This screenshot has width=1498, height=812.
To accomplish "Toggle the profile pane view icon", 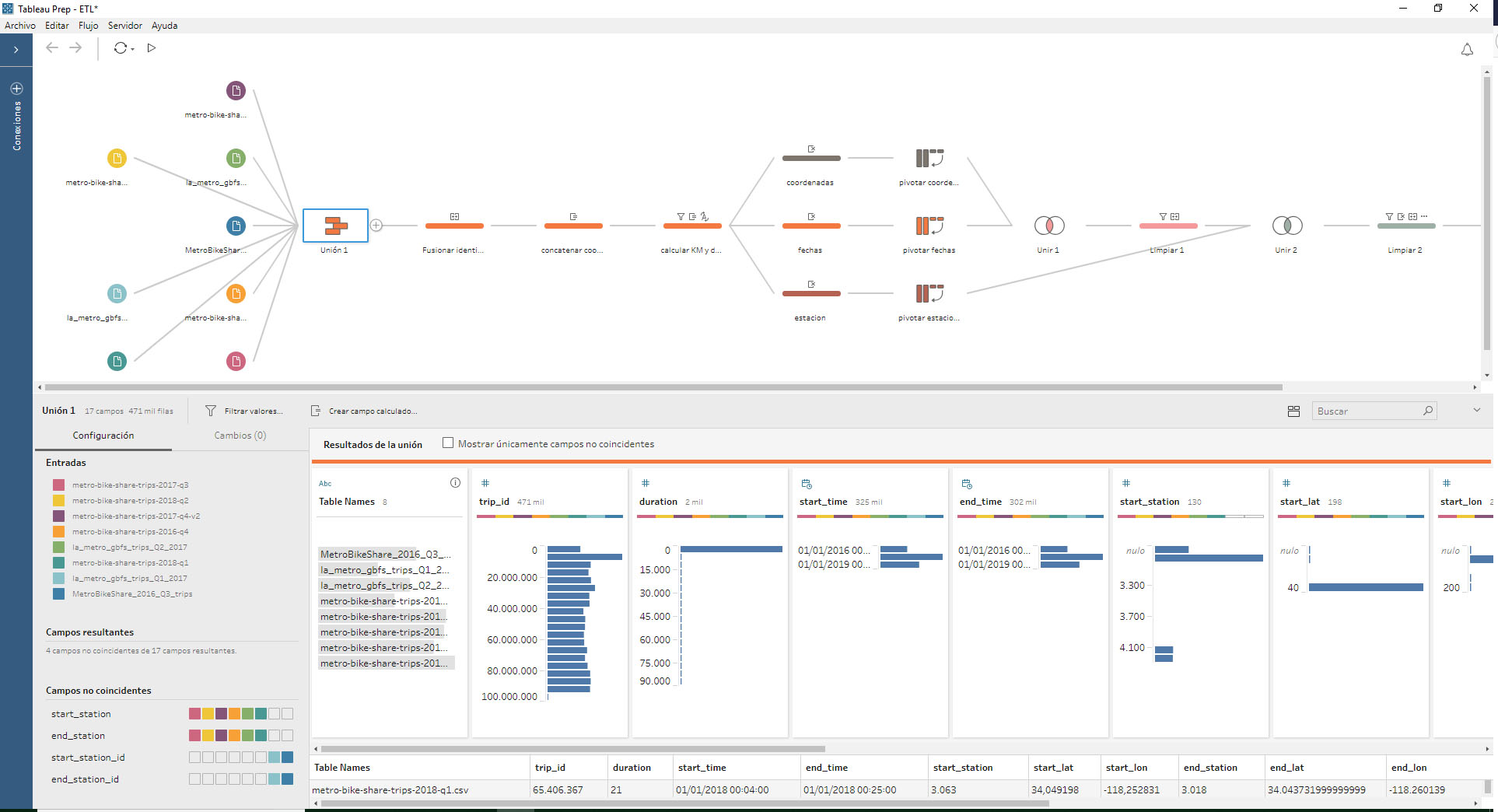I will [x=1293, y=411].
